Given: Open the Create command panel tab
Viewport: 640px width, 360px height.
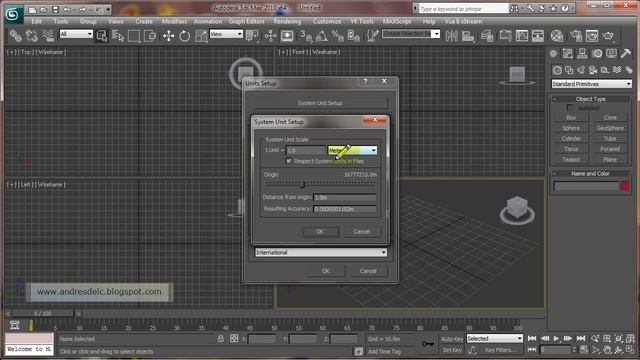Looking at the screenshot, I should (553, 53).
